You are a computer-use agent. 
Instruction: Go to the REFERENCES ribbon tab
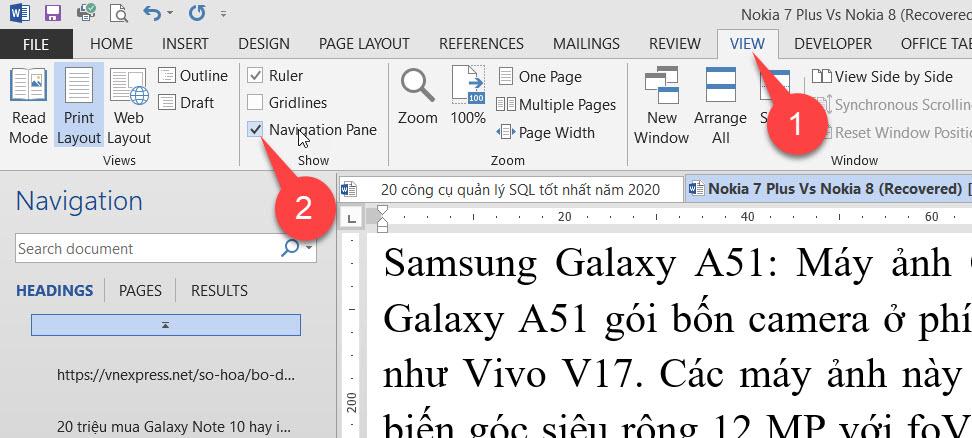click(x=481, y=44)
